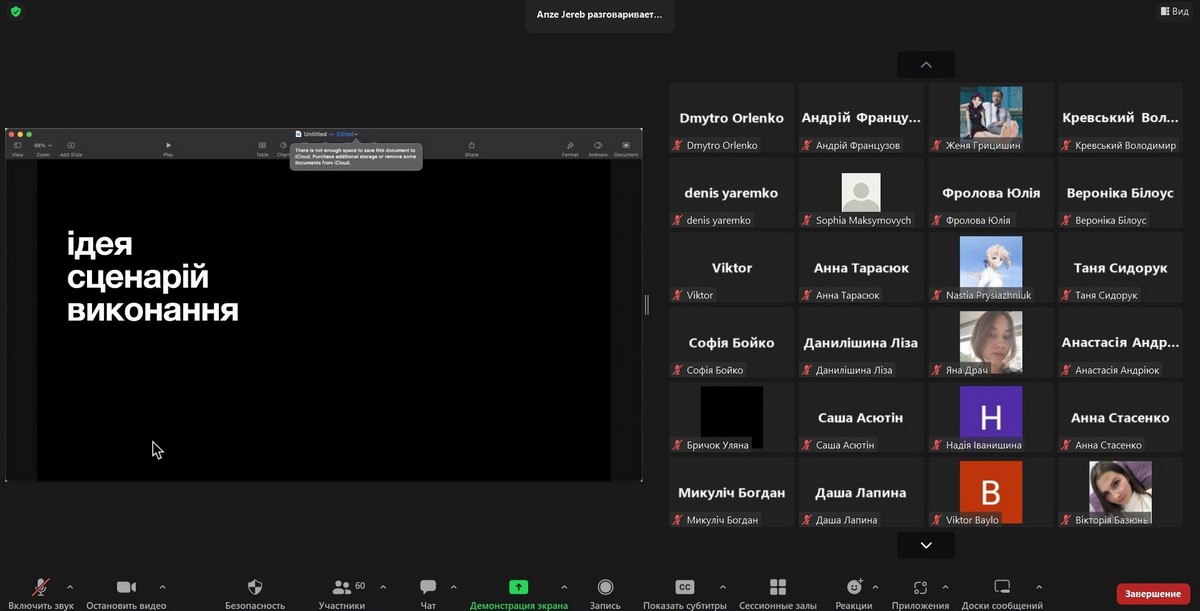The image size is (1200, 611).
Task: Expand video options arrow beside camera
Action: click(x=163, y=587)
